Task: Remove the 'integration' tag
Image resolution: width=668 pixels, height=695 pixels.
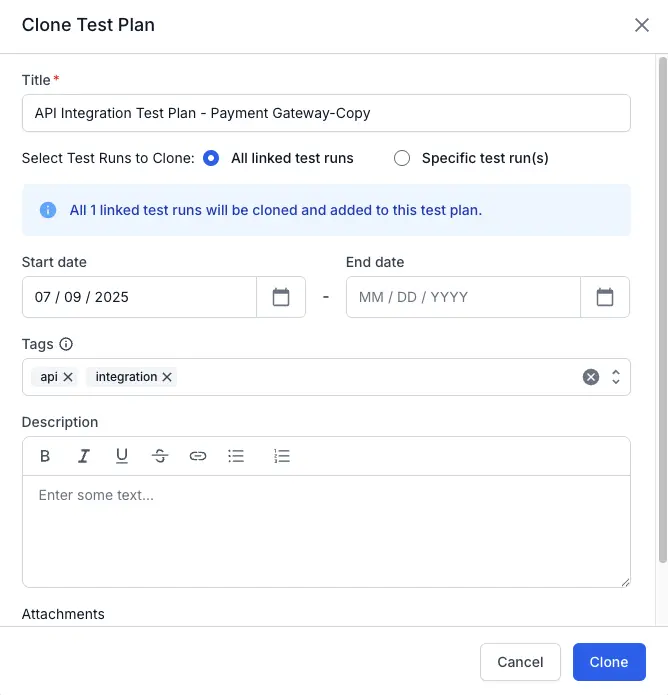Action: click(x=167, y=377)
